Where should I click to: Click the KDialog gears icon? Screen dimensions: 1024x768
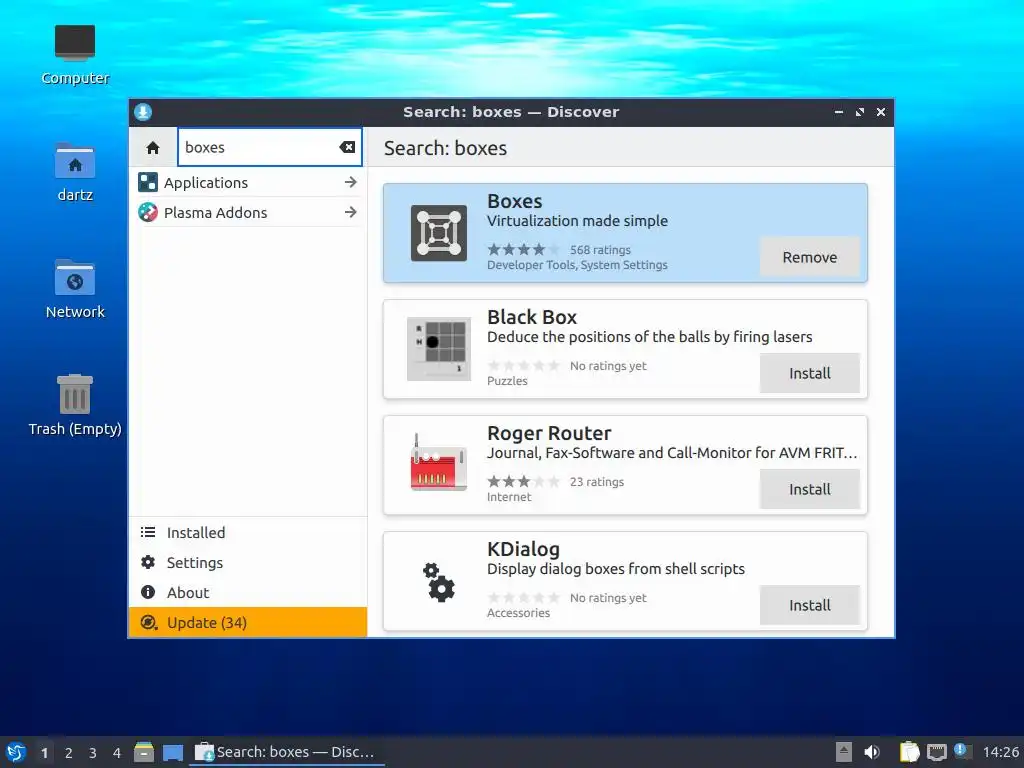439,581
